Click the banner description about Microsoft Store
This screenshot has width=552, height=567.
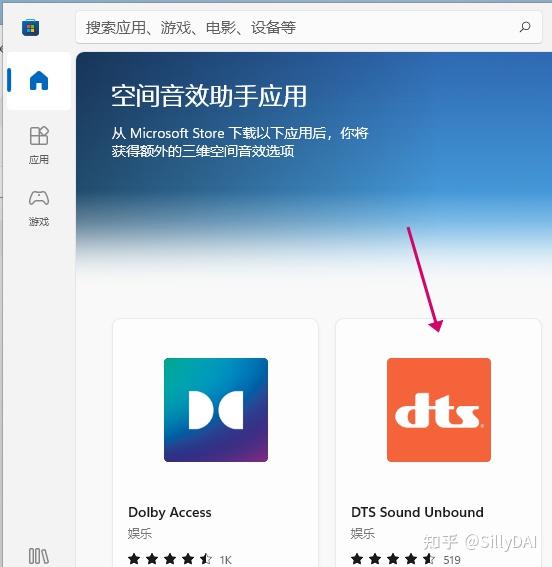240,142
